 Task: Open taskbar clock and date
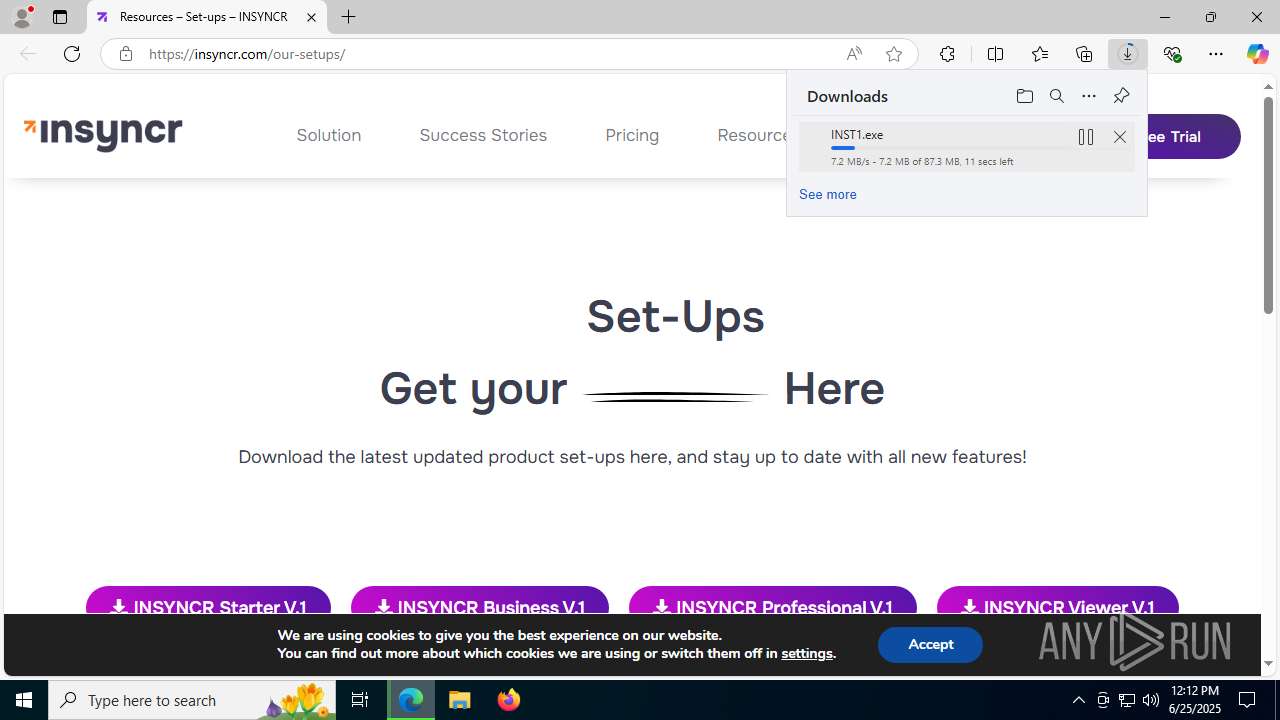pyautogui.click(x=1195, y=700)
